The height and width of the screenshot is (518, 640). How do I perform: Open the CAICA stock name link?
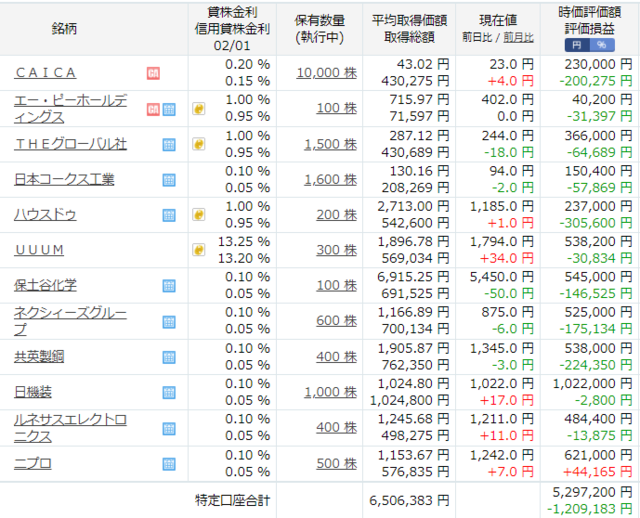click(x=46, y=73)
